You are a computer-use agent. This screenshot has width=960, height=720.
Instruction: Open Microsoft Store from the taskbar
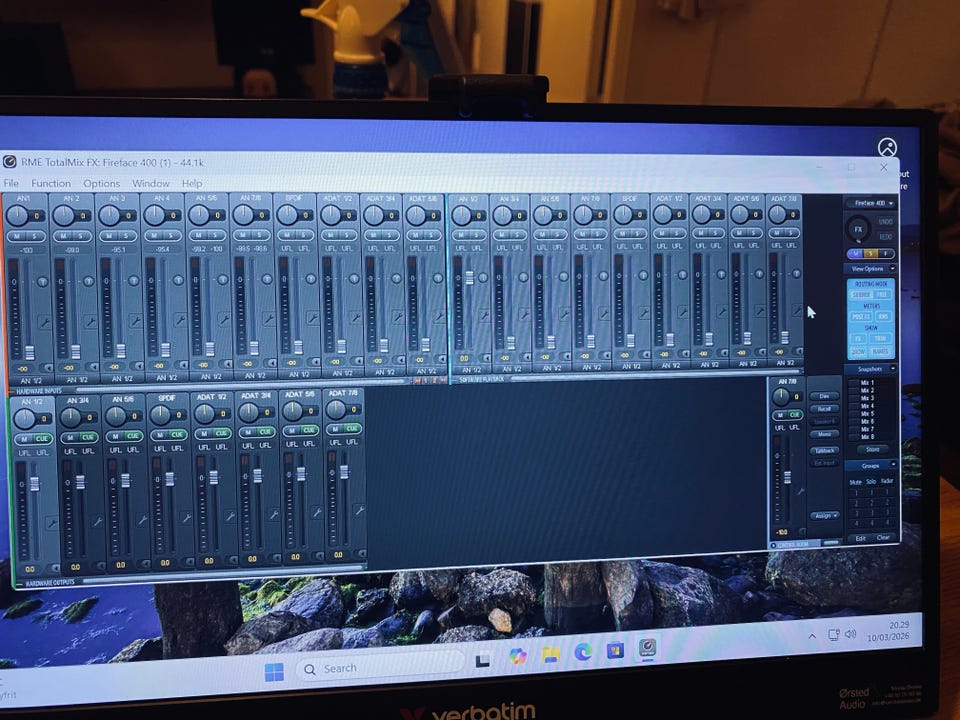(x=615, y=650)
